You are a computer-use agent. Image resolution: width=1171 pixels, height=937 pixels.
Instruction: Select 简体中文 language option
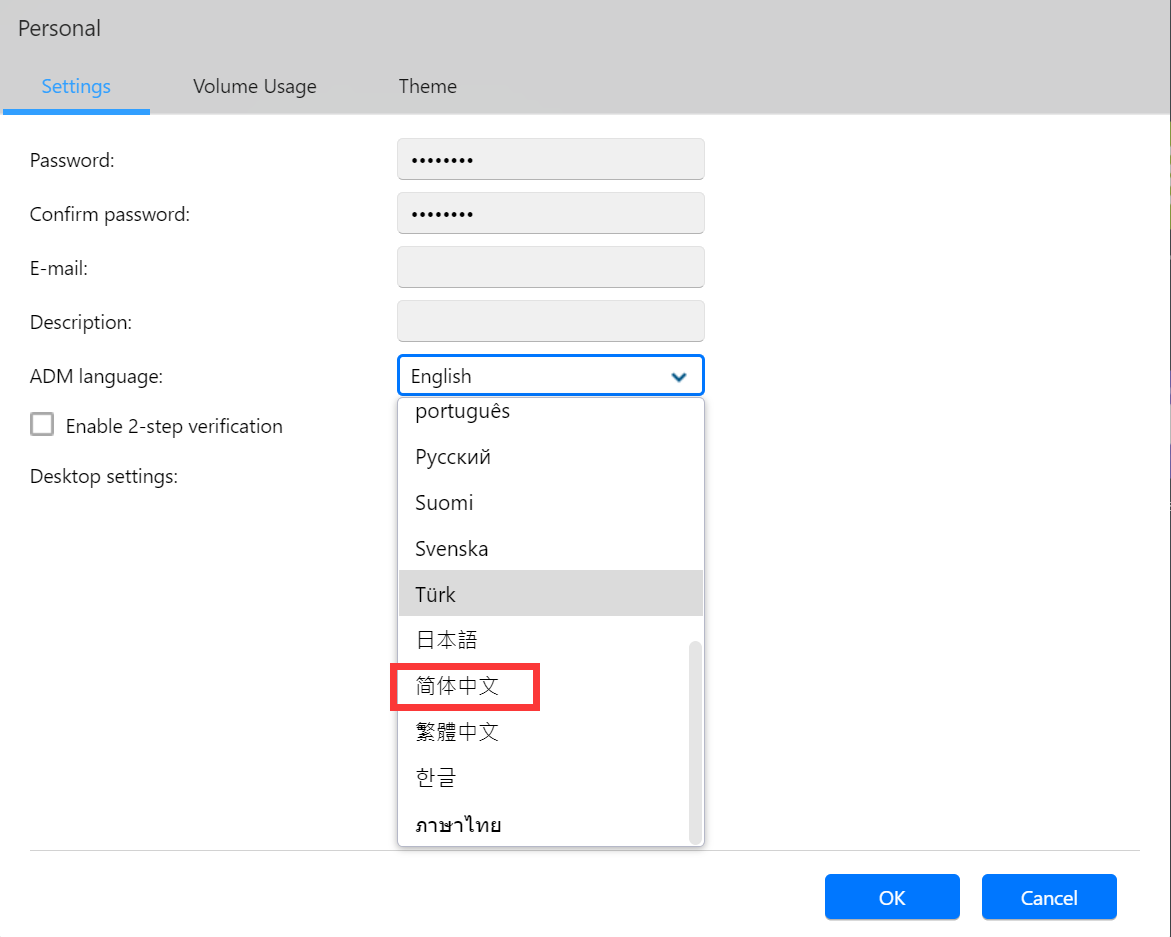point(457,686)
